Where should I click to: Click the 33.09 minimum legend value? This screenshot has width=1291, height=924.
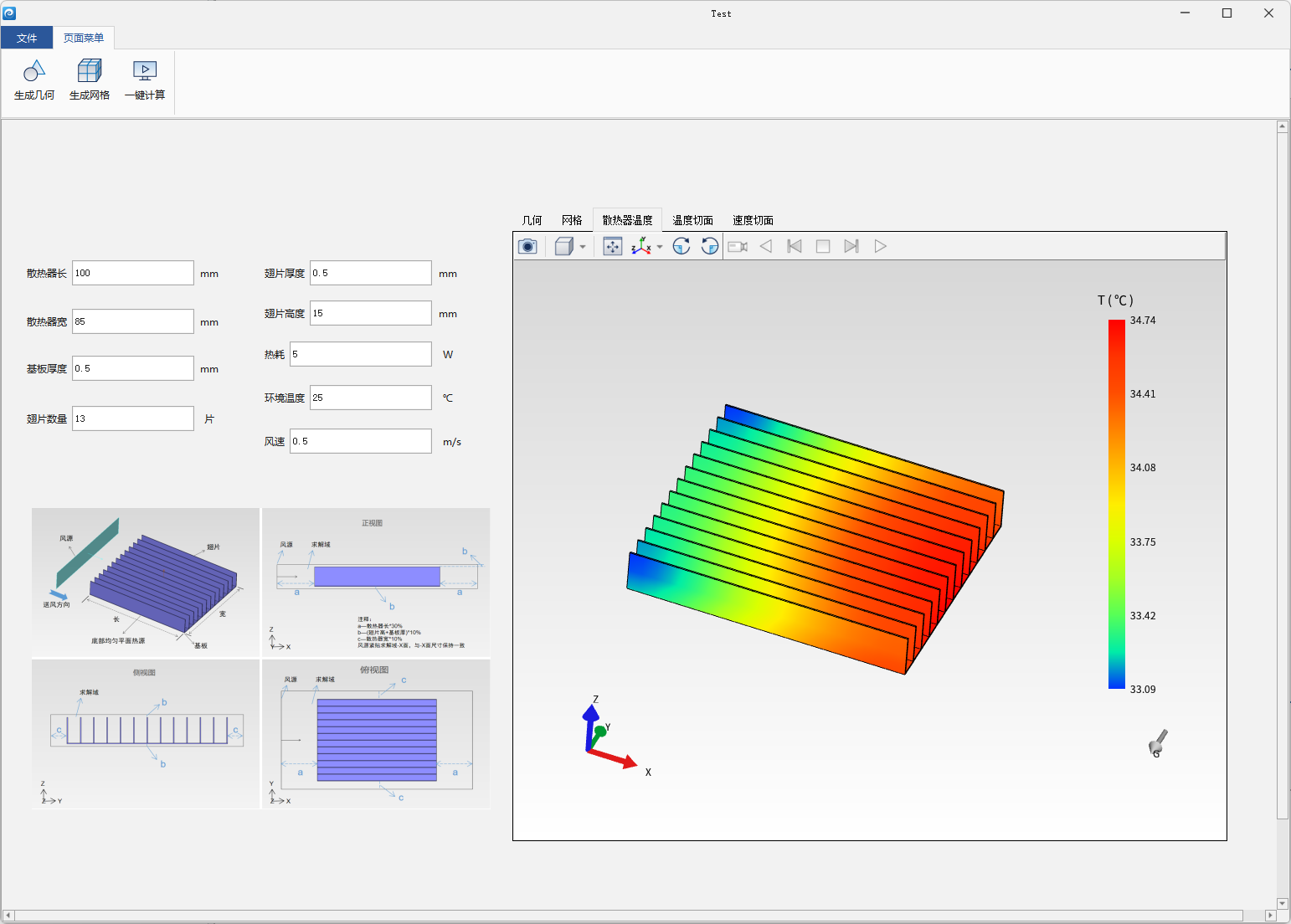pyautogui.click(x=1143, y=690)
